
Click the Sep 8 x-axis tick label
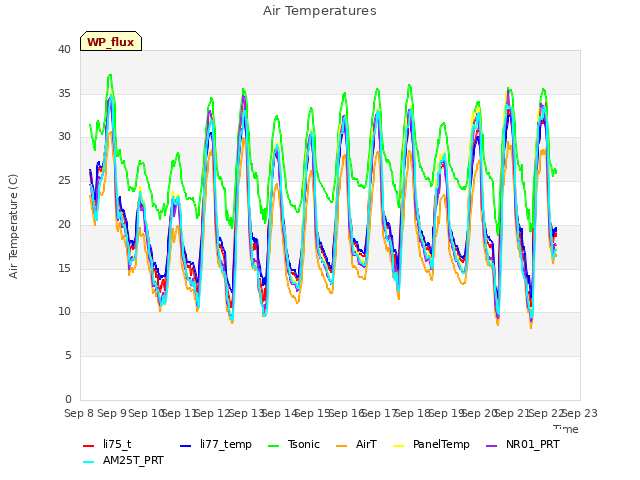pyautogui.click(x=79, y=413)
